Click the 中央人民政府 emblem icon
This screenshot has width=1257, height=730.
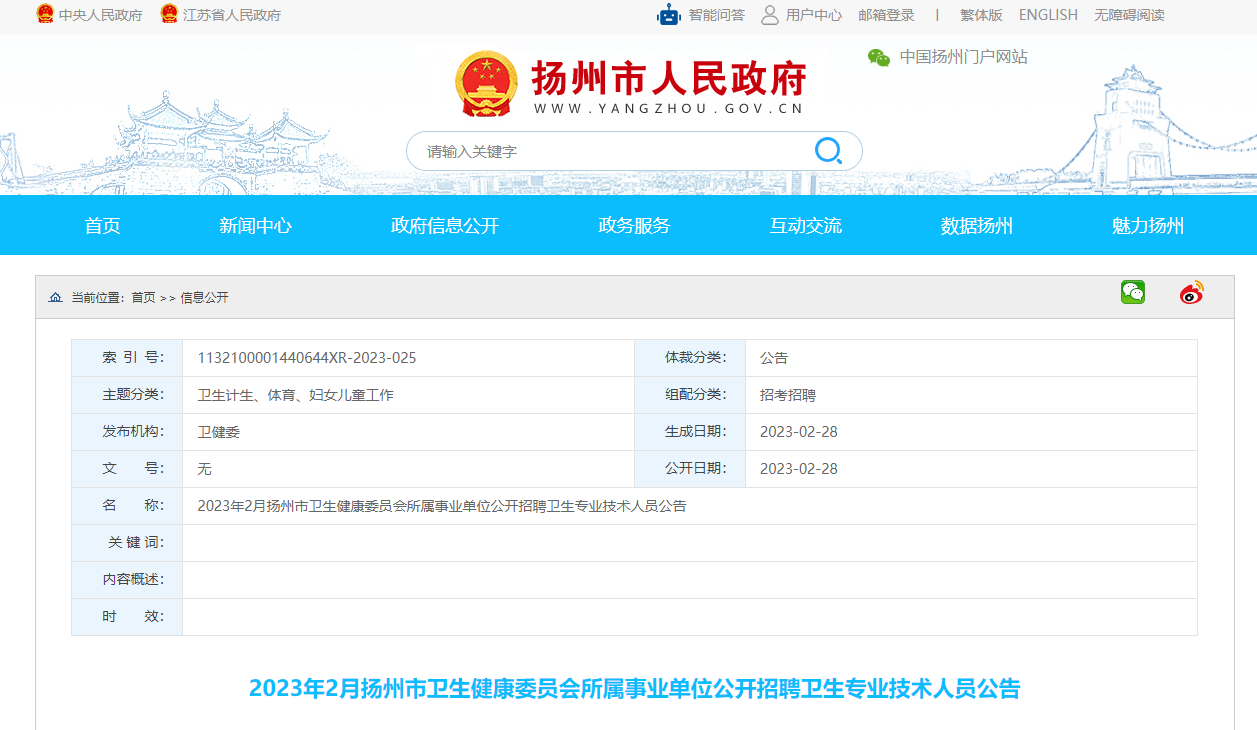click(45, 15)
